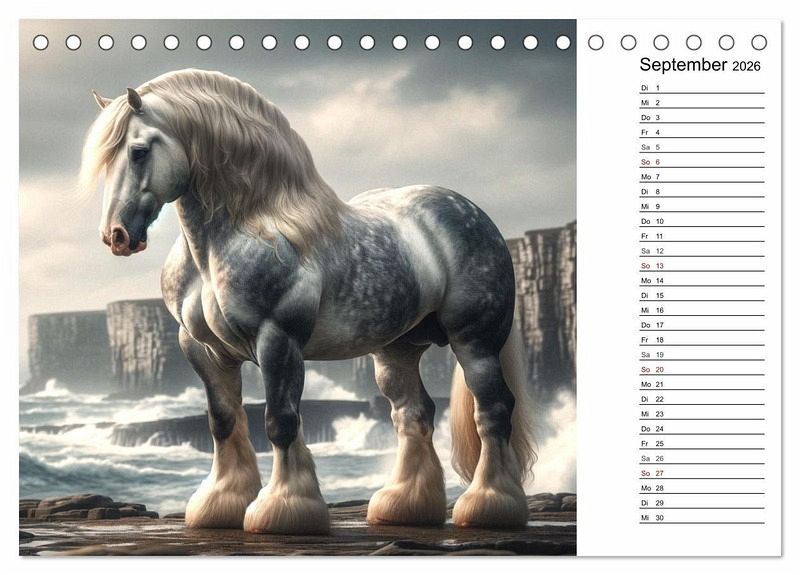Click the September 2026 month title
This screenshot has width=800, height=575.
tap(699, 65)
